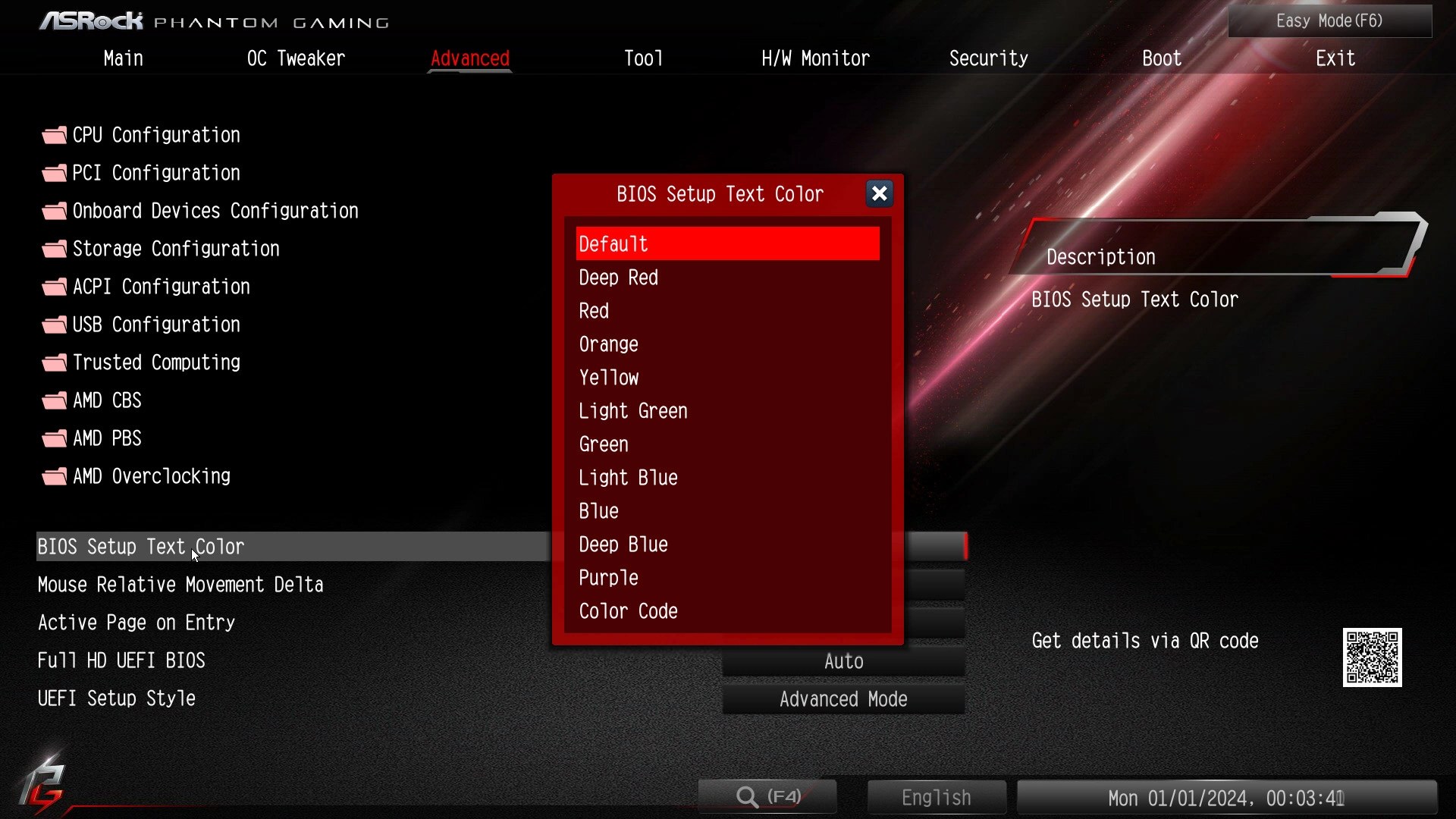
Task: Select Green text color option
Action: coord(603,444)
